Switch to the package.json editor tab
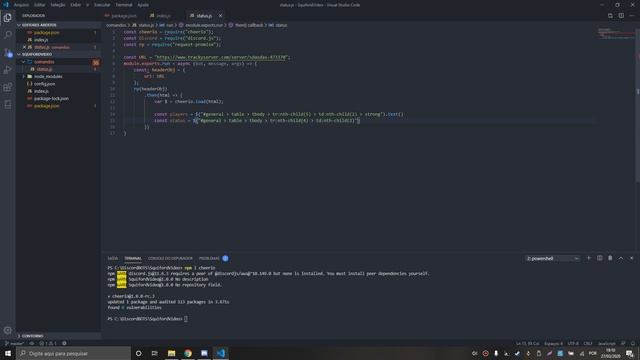Image resolution: width=640 pixels, height=360 pixels. click(122, 16)
